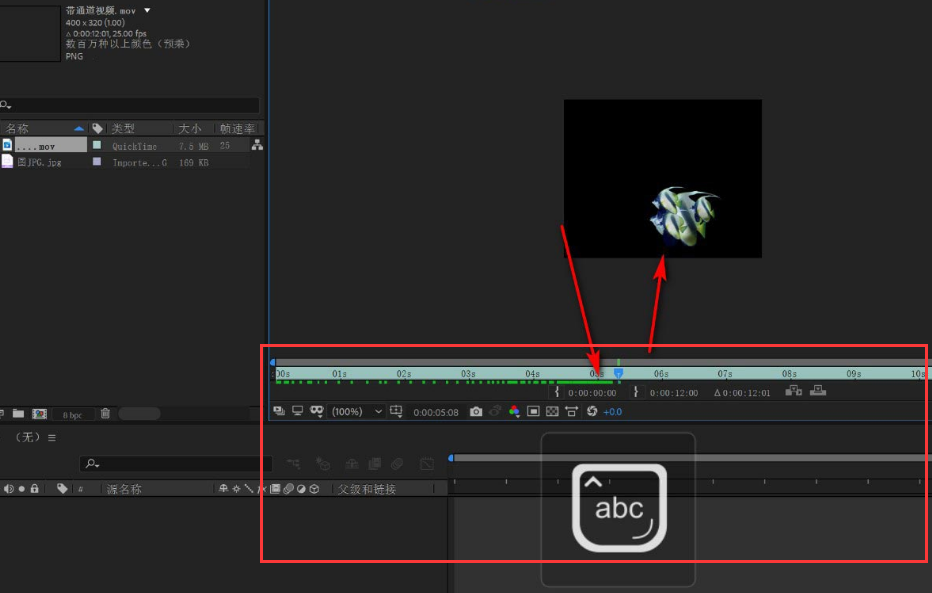Create a new folder in Project panel
This screenshot has height=593, width=932.
pos(18,413)
